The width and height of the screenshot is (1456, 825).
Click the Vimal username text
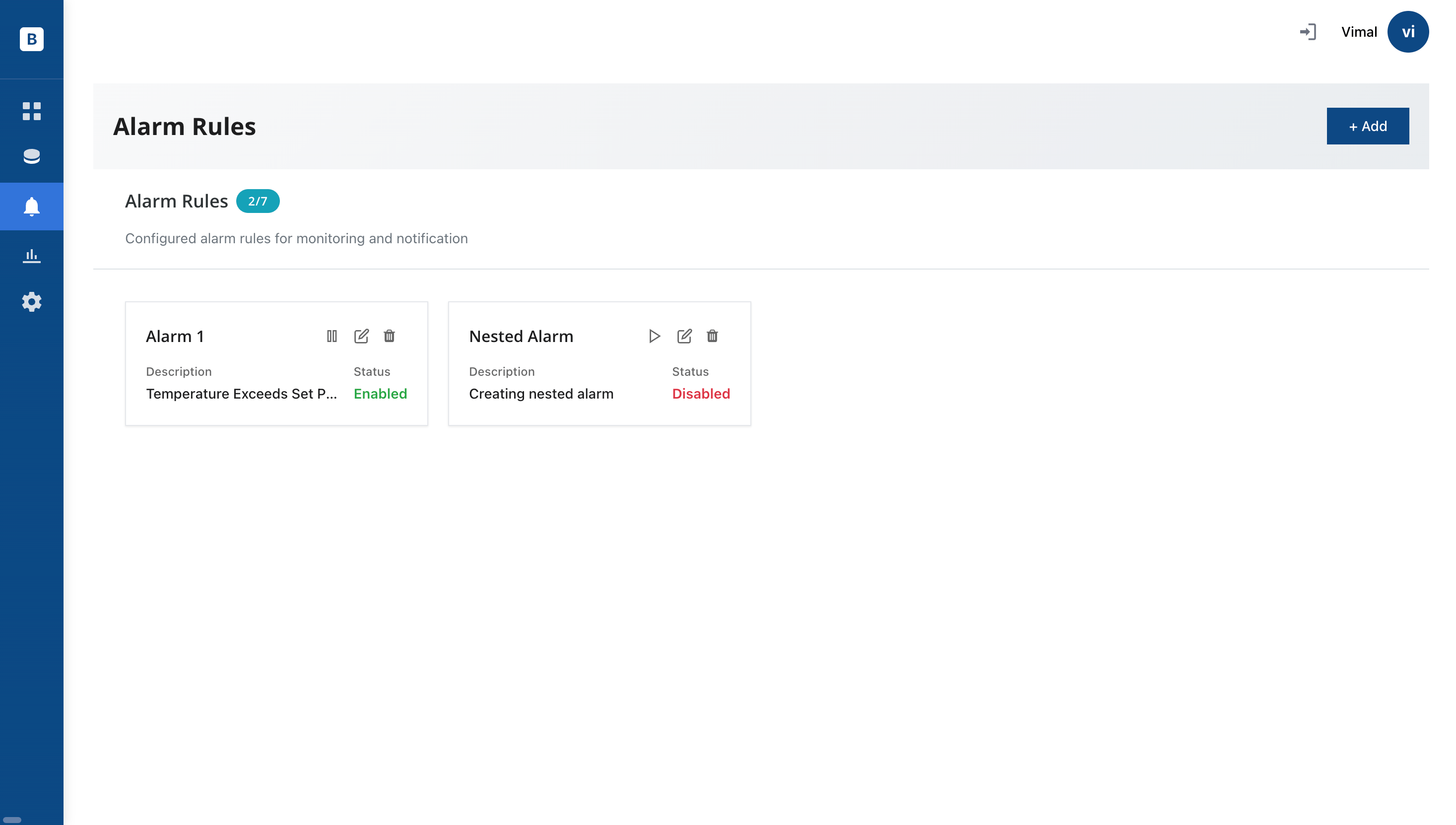click(x=1359, y=32)
